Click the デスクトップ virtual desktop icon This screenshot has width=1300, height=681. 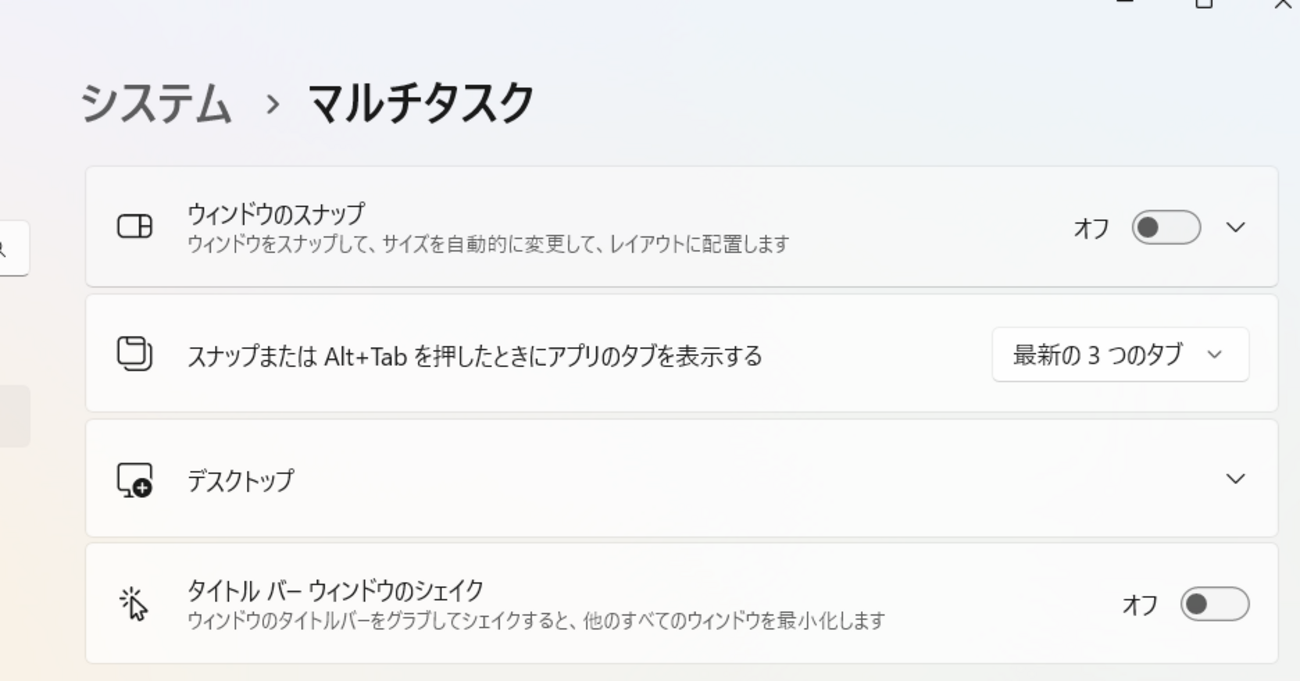(x=135, y=480)
